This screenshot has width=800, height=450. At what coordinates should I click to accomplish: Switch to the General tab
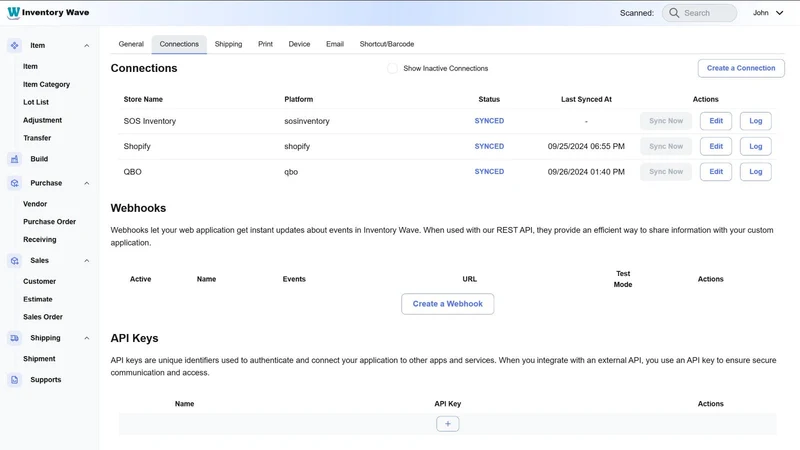131,44
